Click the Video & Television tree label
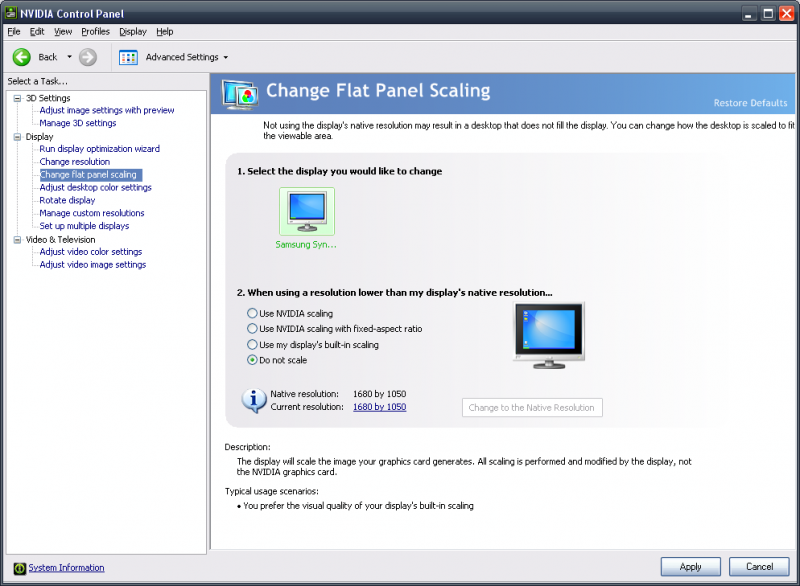800x586 pixels. click(x=60, y=239)
